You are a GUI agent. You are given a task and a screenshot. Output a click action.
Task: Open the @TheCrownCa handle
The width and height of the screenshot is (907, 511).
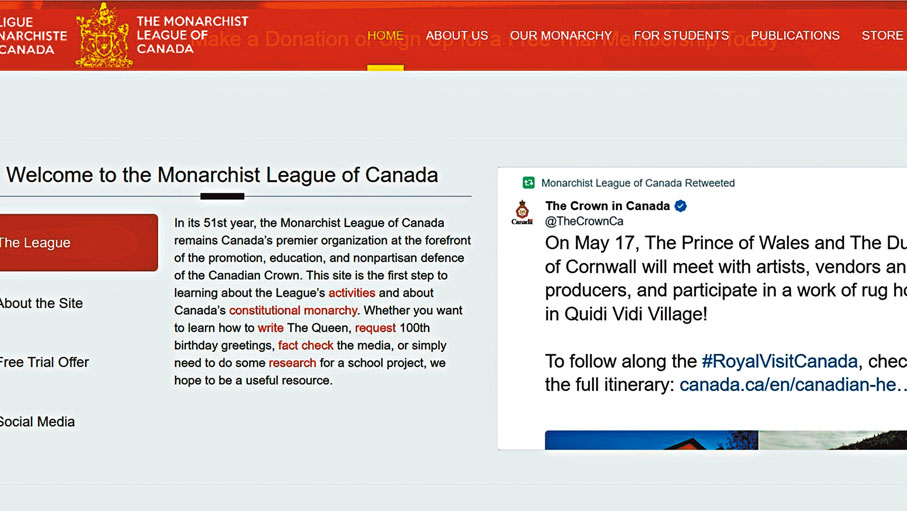pyautogui.click(x=584, y=222)
